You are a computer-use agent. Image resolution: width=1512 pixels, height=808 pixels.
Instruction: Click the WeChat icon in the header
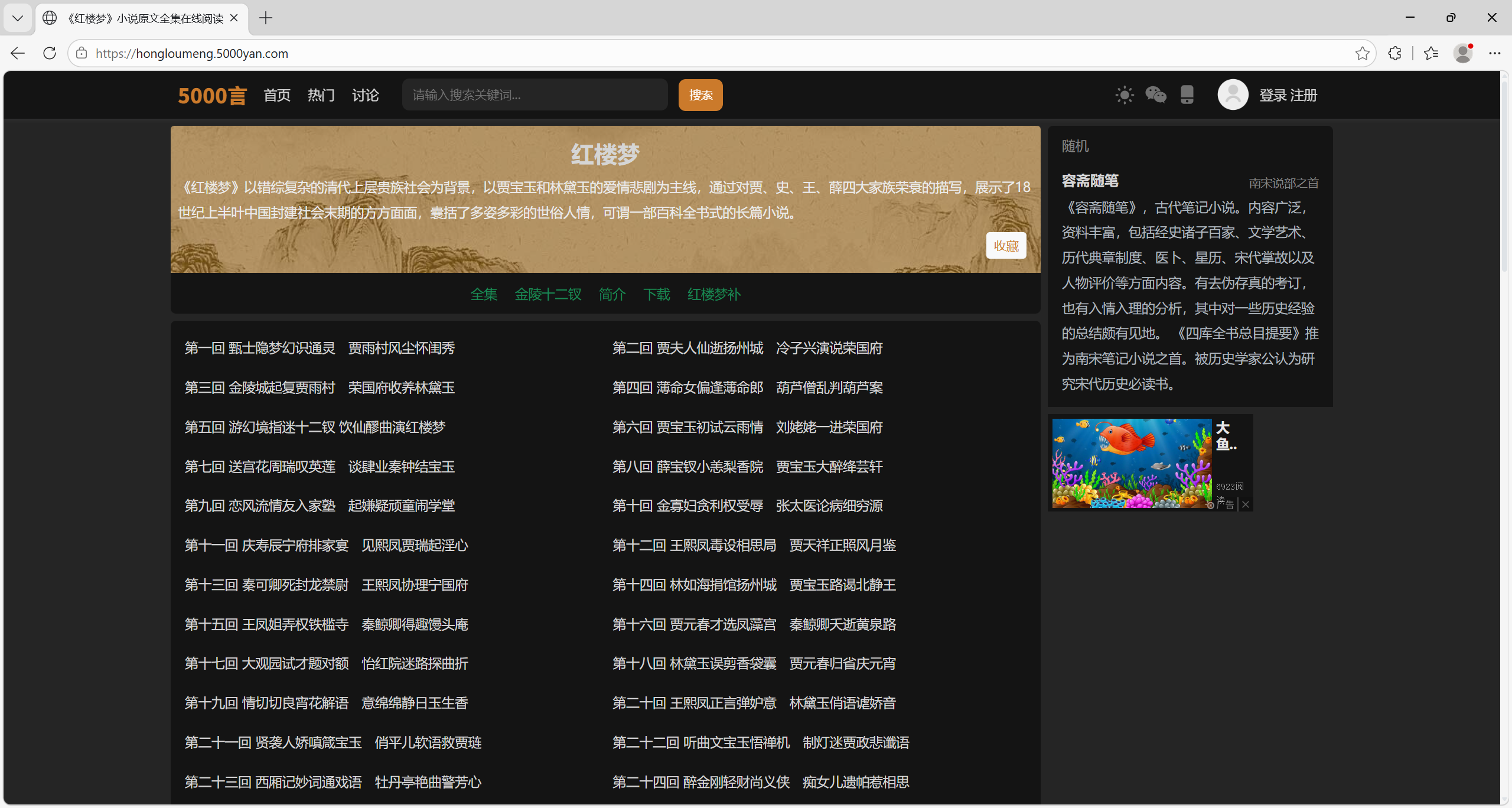(x=1156, y=95)
